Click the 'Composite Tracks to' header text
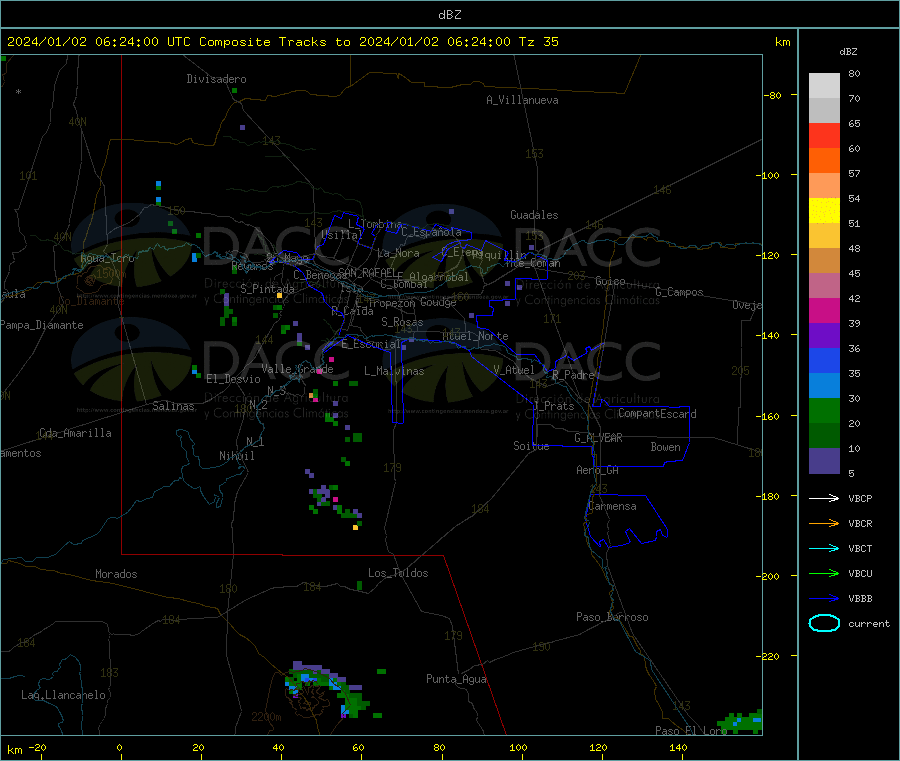 click(x=274, y=42)
